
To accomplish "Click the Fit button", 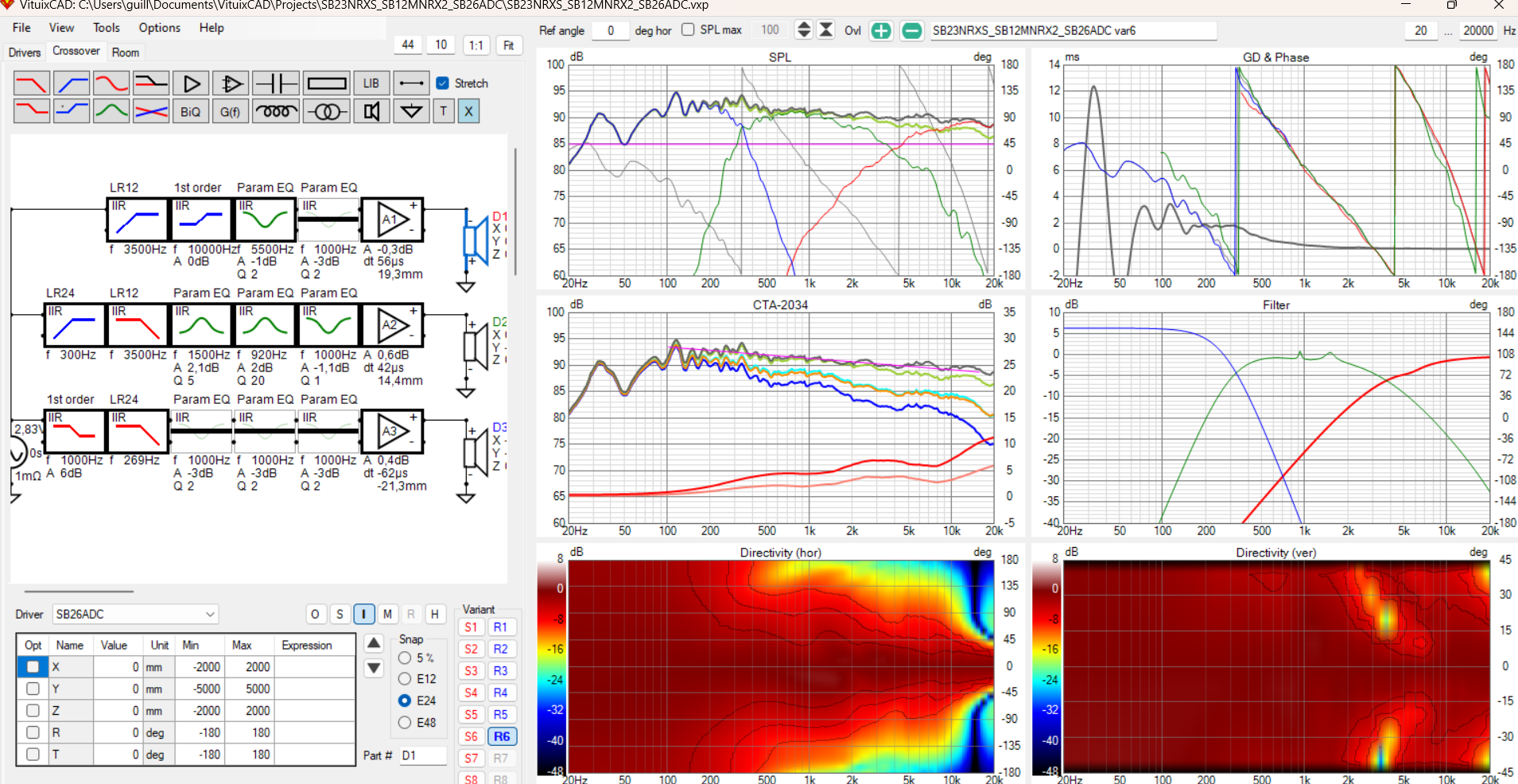I will tap(509, 45).
